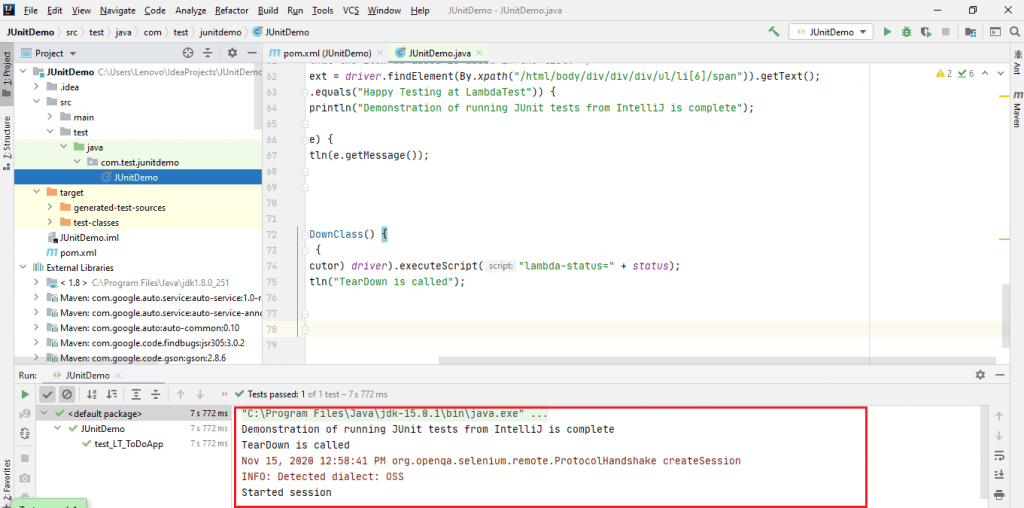Open the Navigate menu
This screenshot has height=508, width=1024.
[118, 10]
